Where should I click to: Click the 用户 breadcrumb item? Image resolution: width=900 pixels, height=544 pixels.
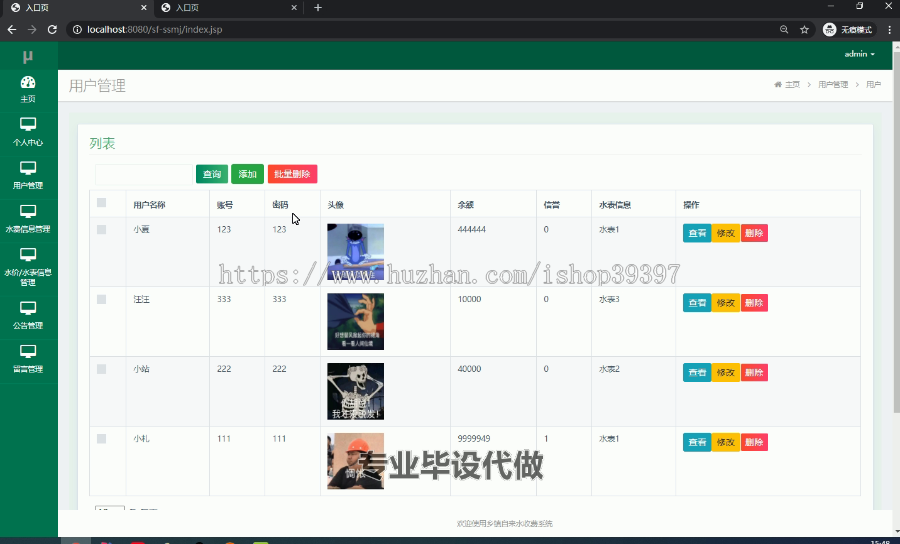[x=873, y=84]
